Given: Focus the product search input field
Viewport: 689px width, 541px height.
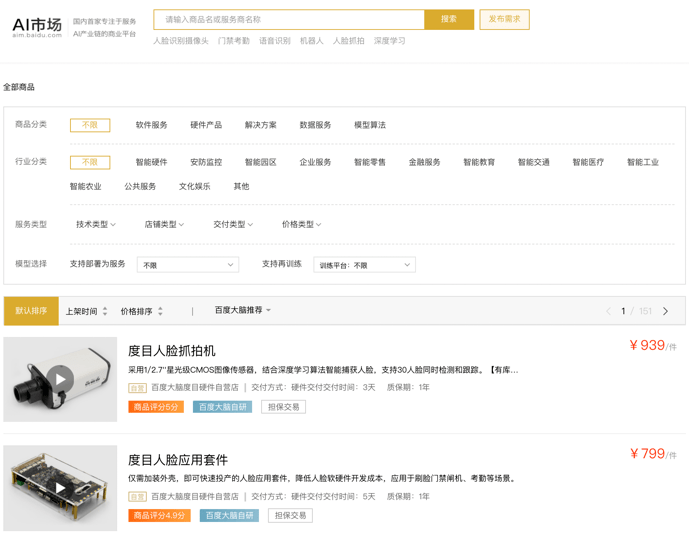Looking at the screenshot, I should pos(289,19).
